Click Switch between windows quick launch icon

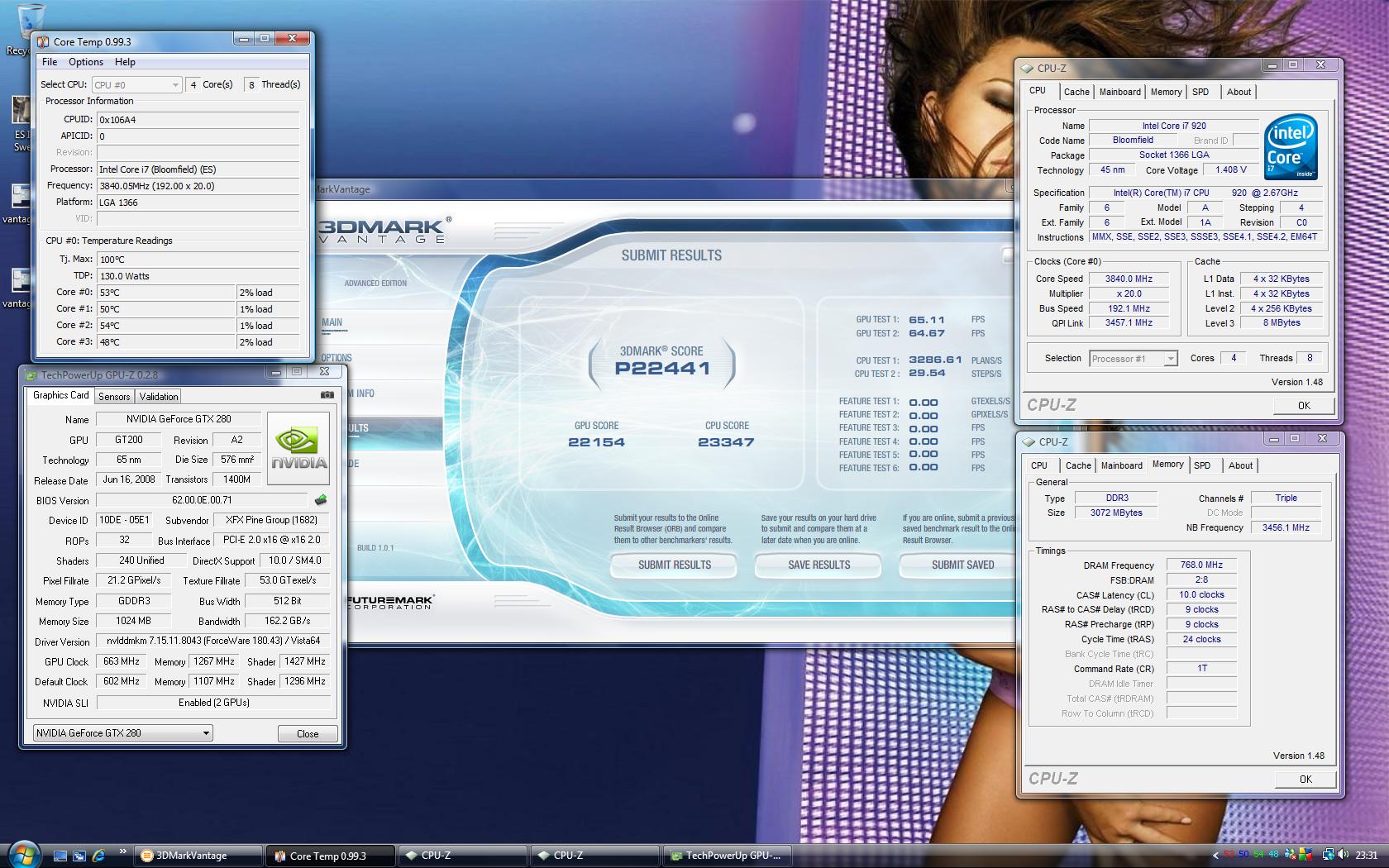pyautogui.click(x=79, y=856)
